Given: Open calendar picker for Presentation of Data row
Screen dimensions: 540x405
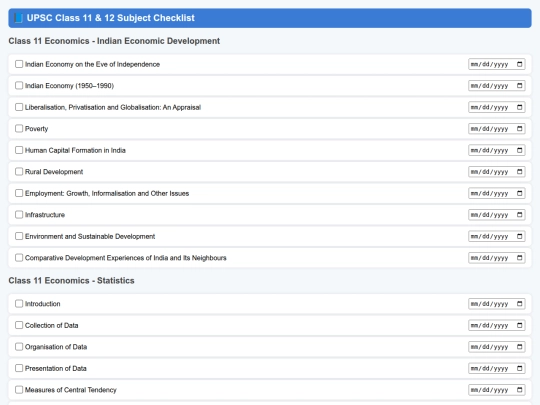Looking at the screenshot, I should point(520,368).
